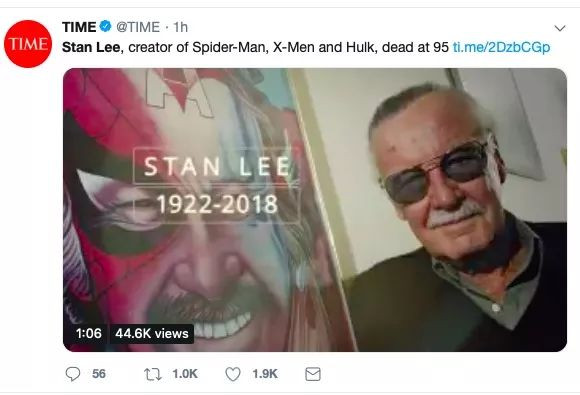Retweet using the retweet arrows icon
The width and height of the screenshot is (580, 395).
[152, 374]
